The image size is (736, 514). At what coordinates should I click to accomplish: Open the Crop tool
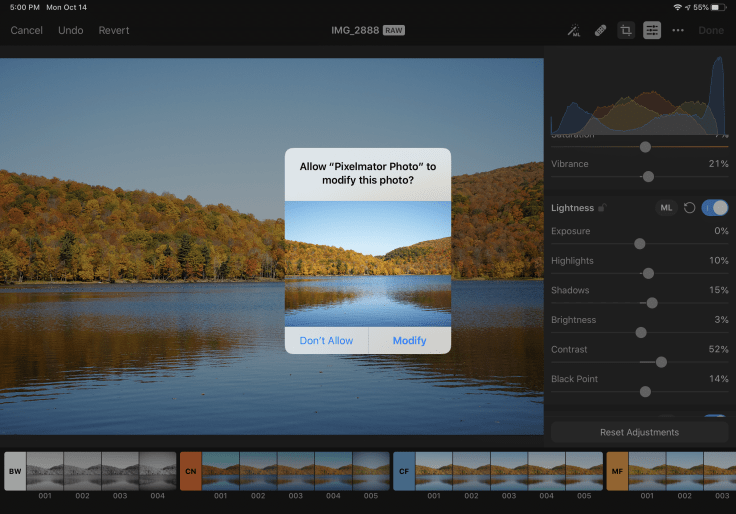pyautogui.click(x=626, y=31)
